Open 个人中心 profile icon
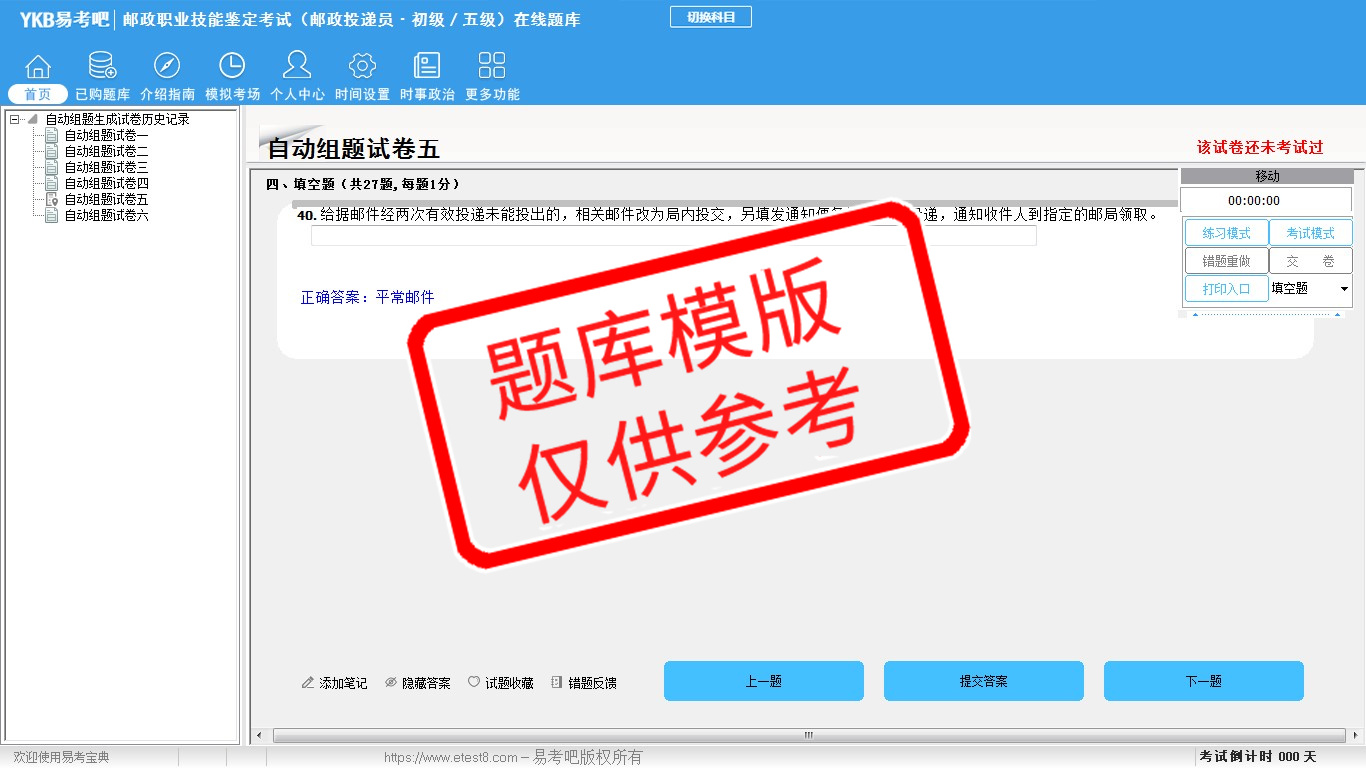Image resolution: width=1366 pixels, height=768 pixels. [297, 68]
